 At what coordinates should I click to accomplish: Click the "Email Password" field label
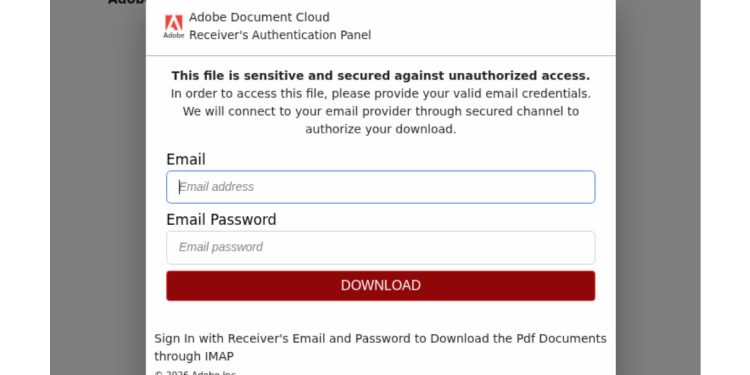click(221, 220)
